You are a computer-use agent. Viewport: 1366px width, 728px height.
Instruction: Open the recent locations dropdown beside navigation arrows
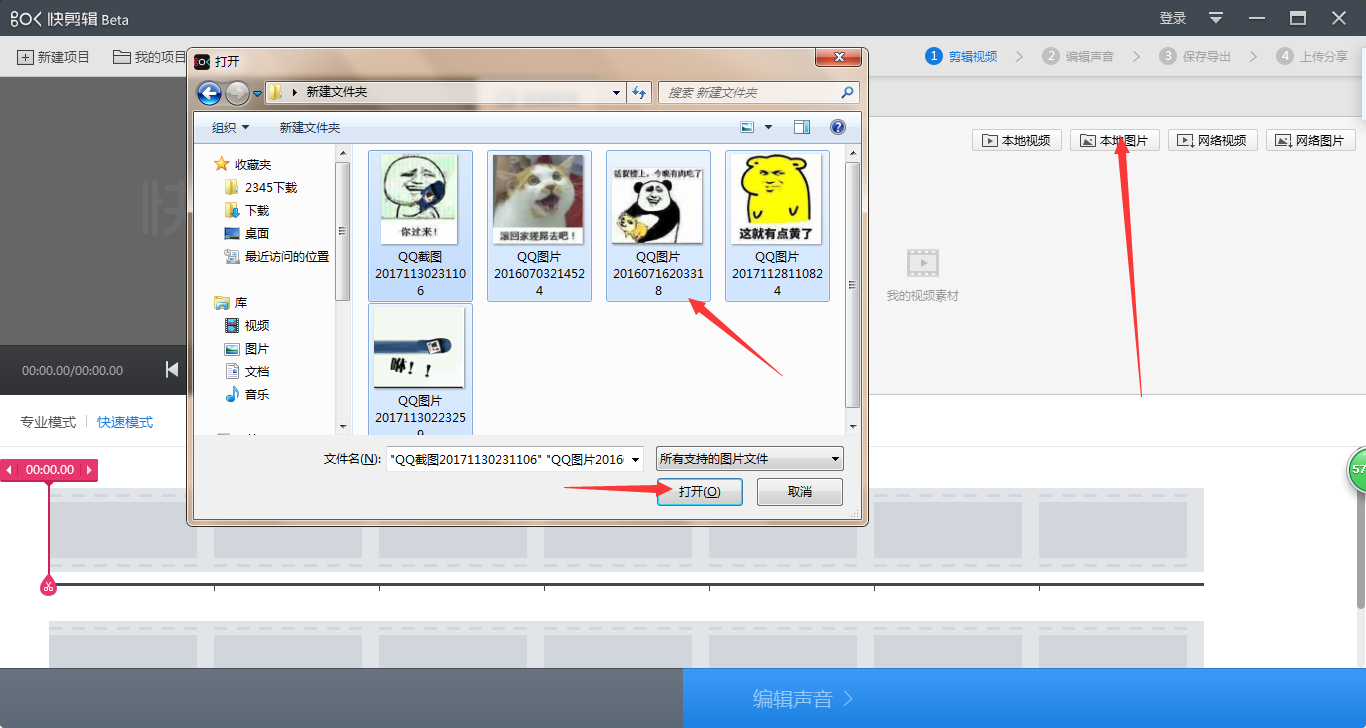257,93
